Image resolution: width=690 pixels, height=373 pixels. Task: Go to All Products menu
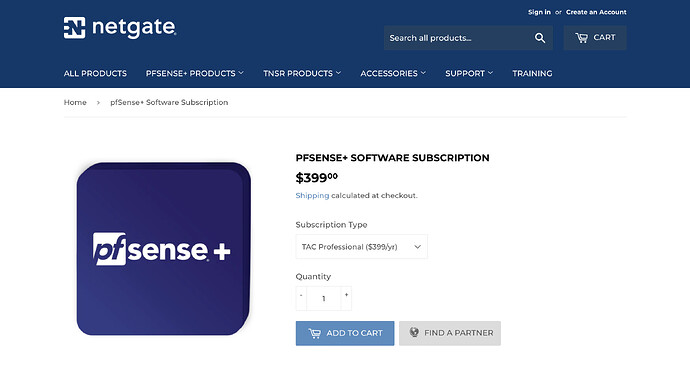(95, 73)
